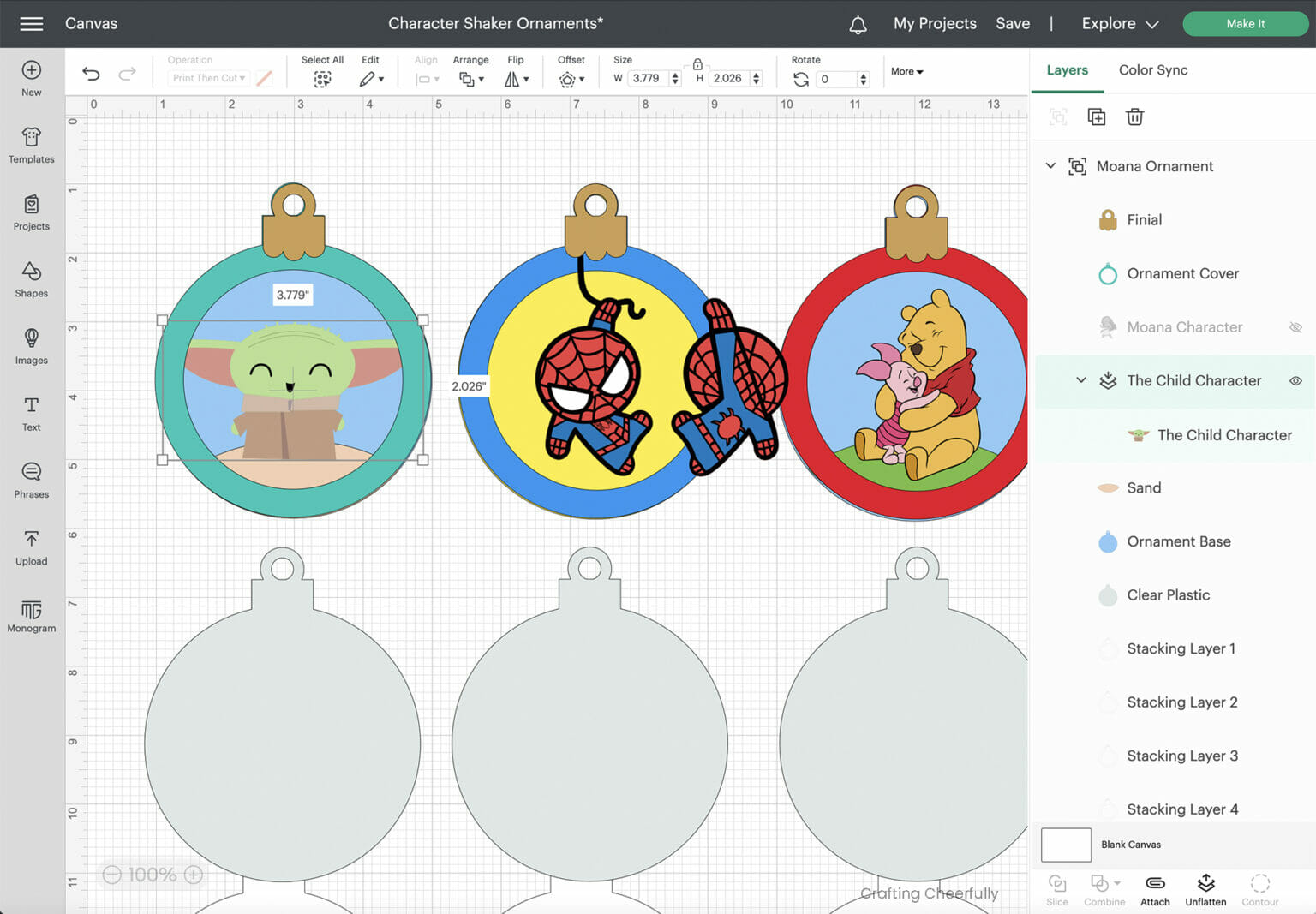Screen dimensions: 1316x914
Task: Toggle the size aspect ratio lock
Action: 697,64
